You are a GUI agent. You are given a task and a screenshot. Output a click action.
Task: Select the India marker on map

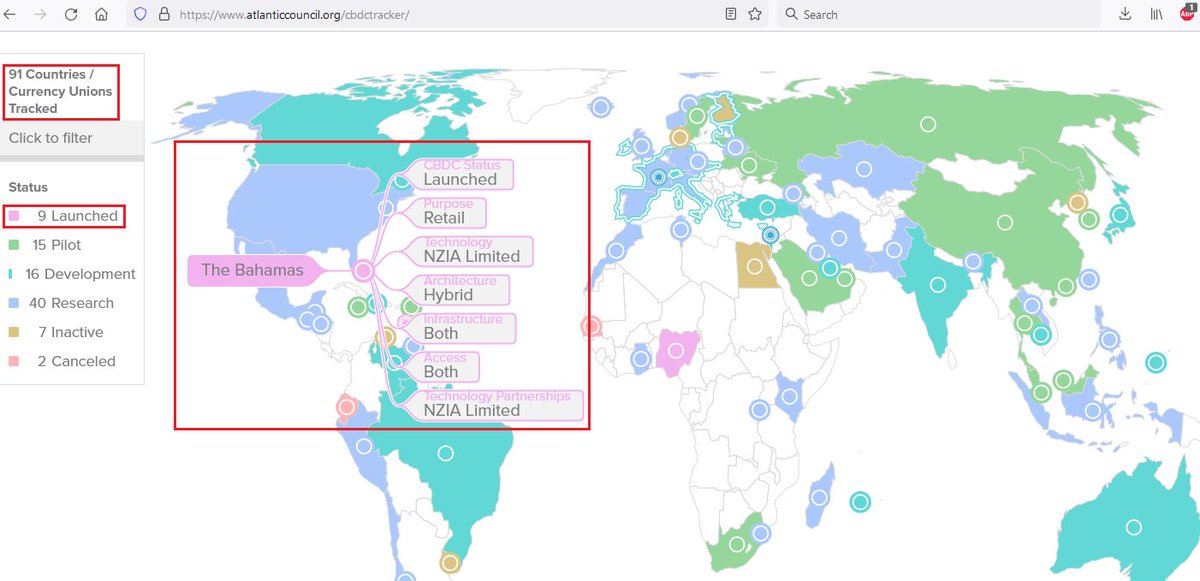click(937, 284)
